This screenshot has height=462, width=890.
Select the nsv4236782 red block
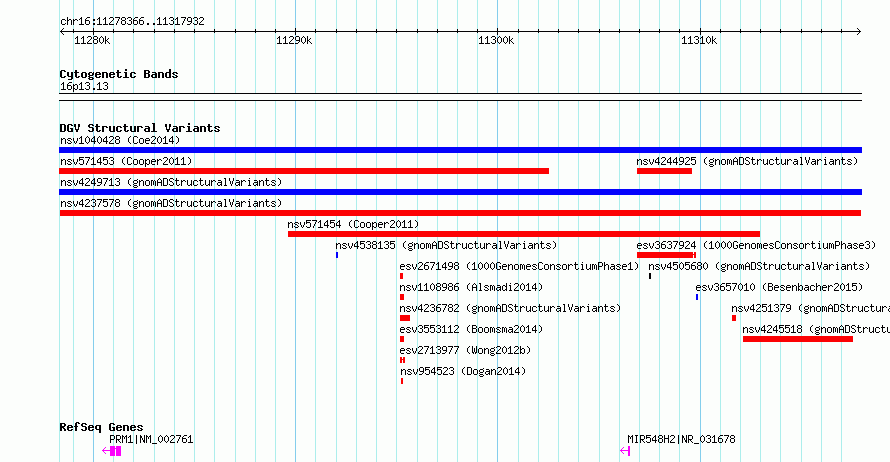(x=405, y=318)
